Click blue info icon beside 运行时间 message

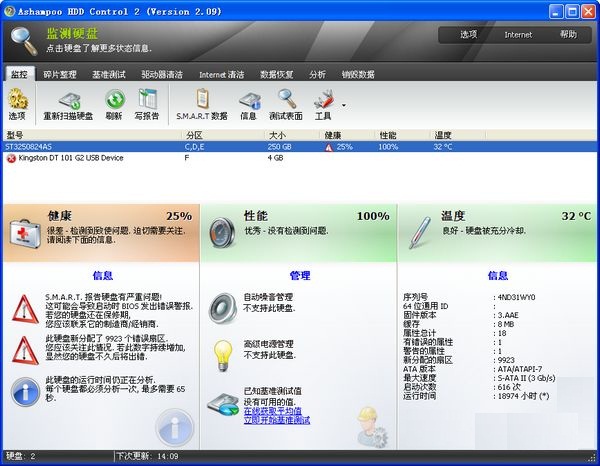[25, 392]
